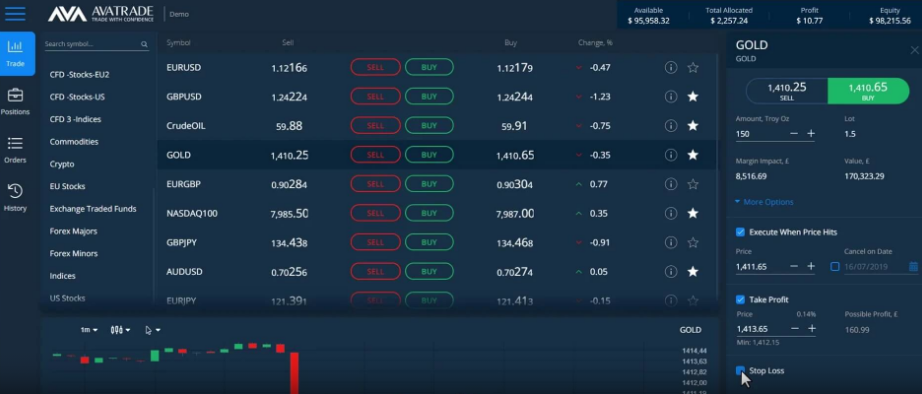Add EURGBP to favorites star
Viewport: 922px width, 394px height.
click(693, 184)
